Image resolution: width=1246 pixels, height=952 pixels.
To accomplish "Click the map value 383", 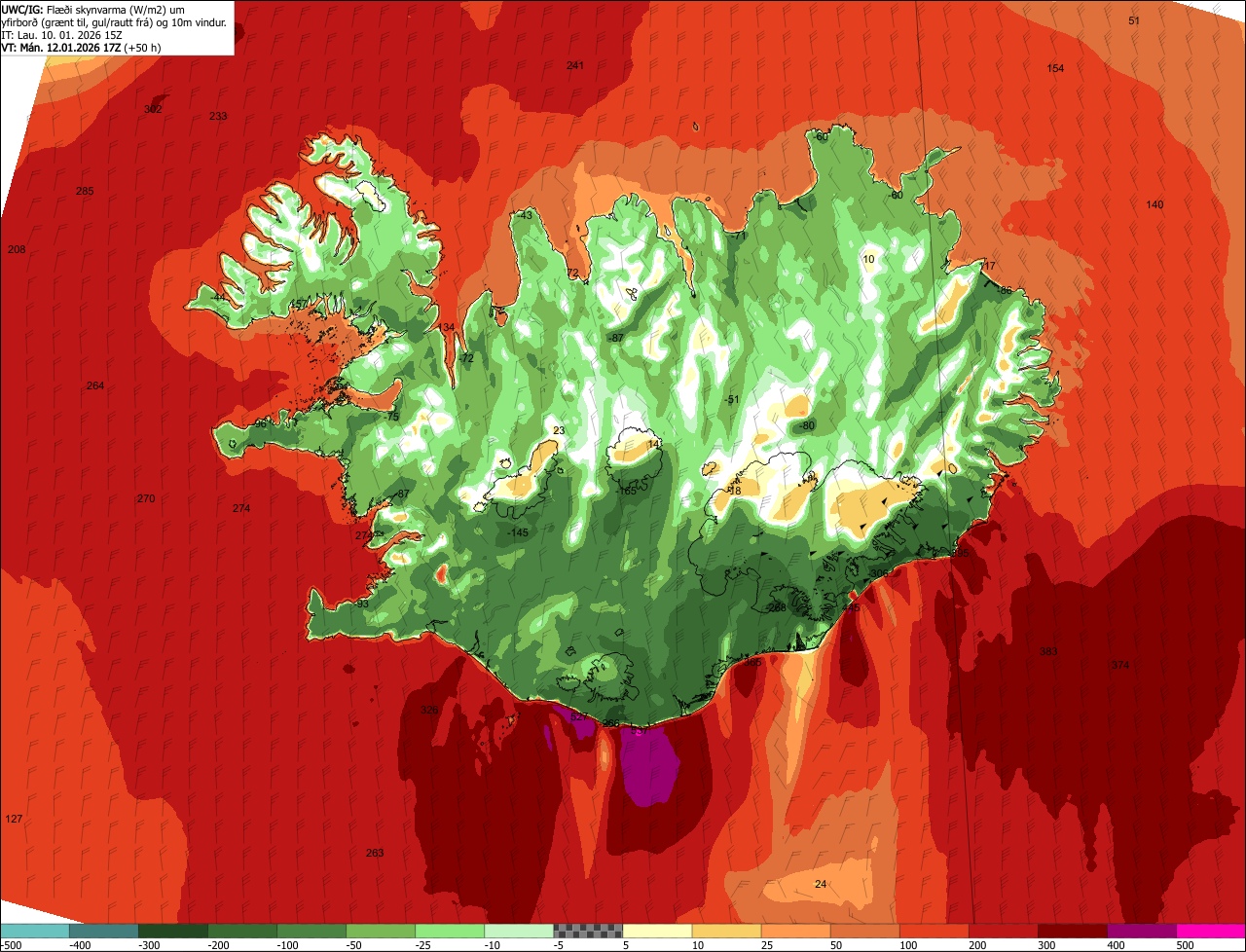I will [x=1048, y=651].
